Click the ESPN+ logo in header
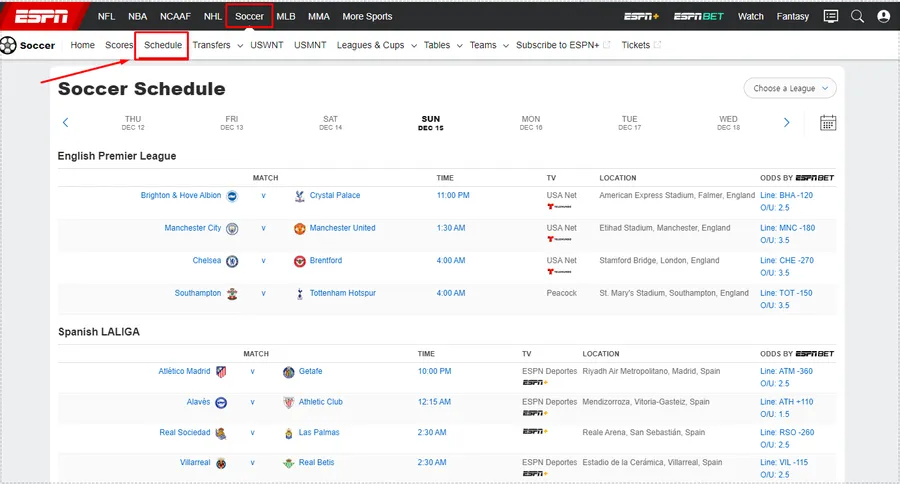 [641, 16]
